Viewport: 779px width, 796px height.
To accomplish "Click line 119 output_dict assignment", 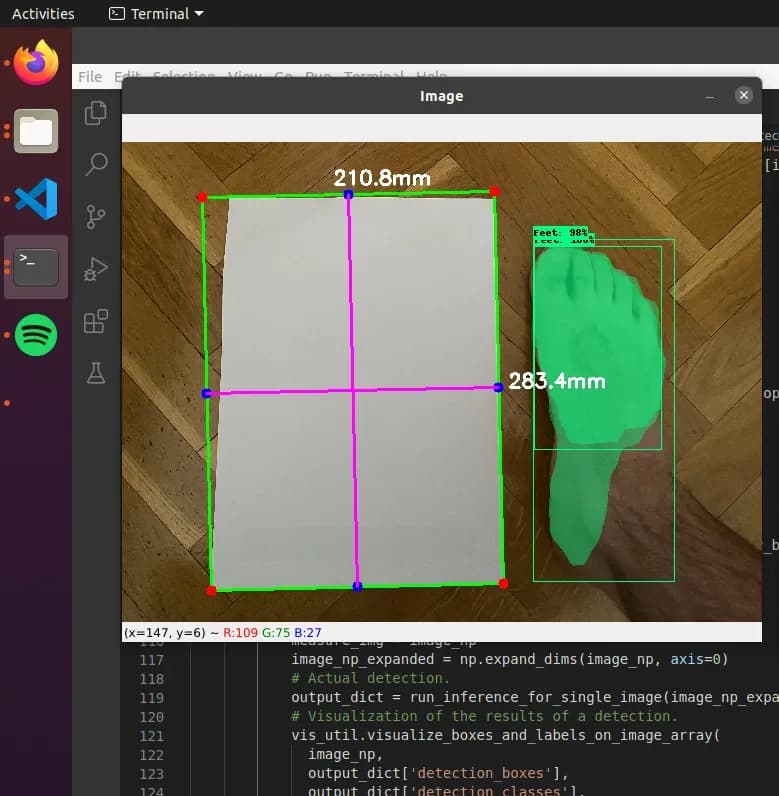I will click(x=535, y=697).
